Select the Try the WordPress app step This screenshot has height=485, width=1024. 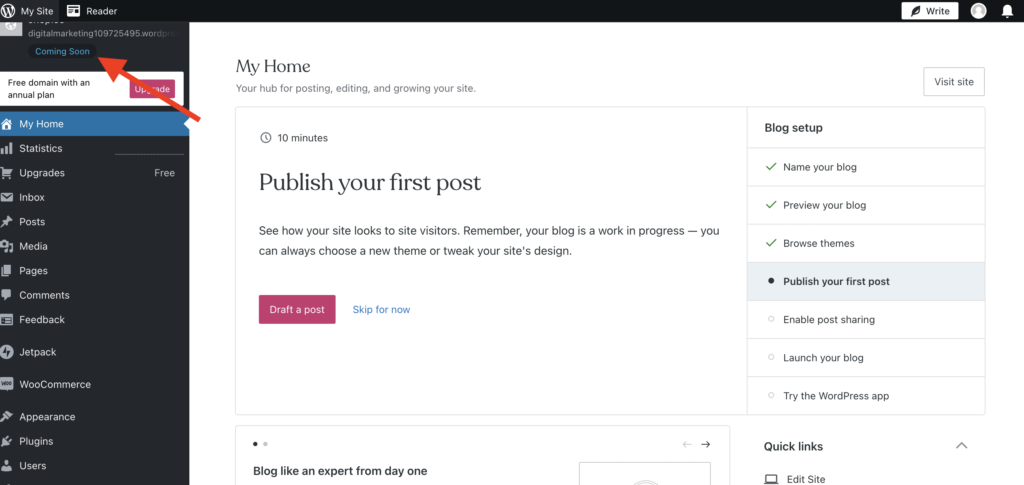(835, 396)
